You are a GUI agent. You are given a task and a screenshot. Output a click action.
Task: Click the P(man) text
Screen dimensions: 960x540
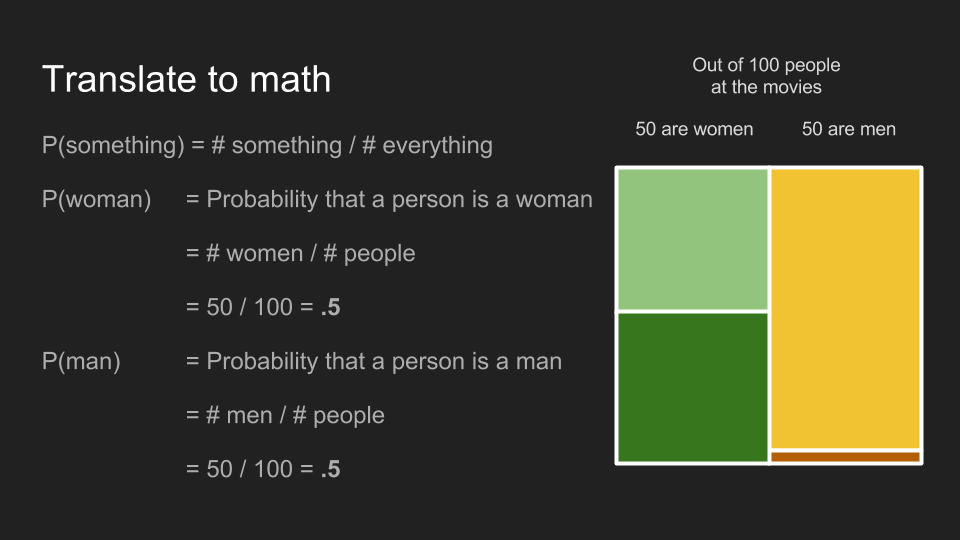tap(81, 361)
